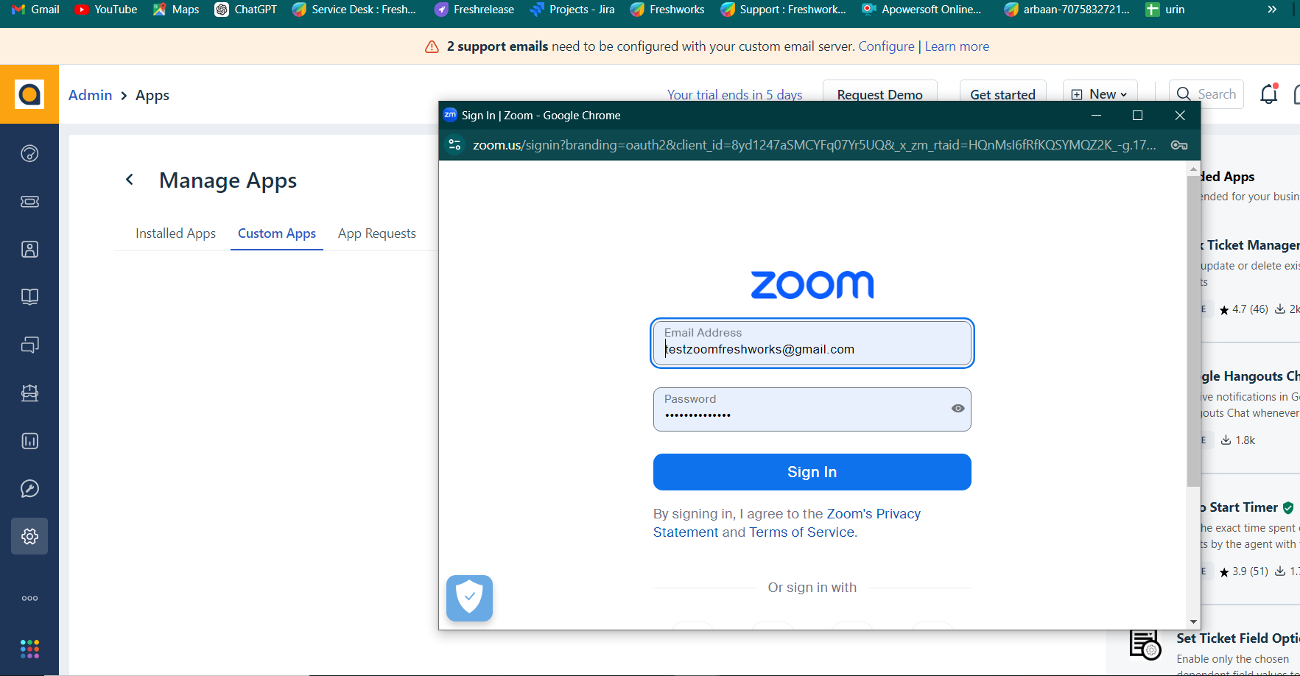1300x676 pixels.
Task: Click the Zoom popup vertical scrollbar
Action: 1192,330
